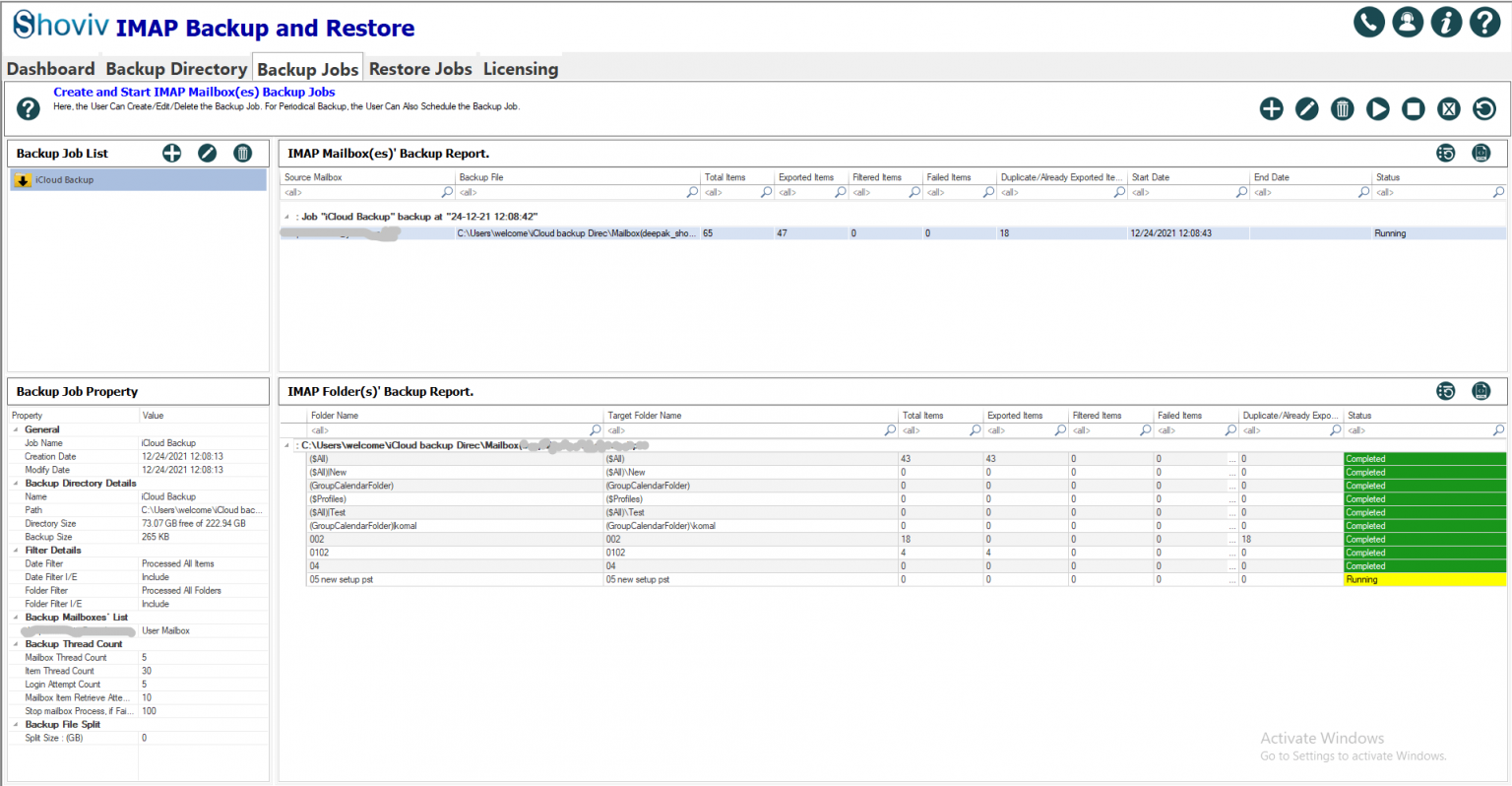Sort by the Folder Name column header
Image resolution: width=1512 pixels, height=786 pixels.
pyautogui.click(x=455, y=416)
